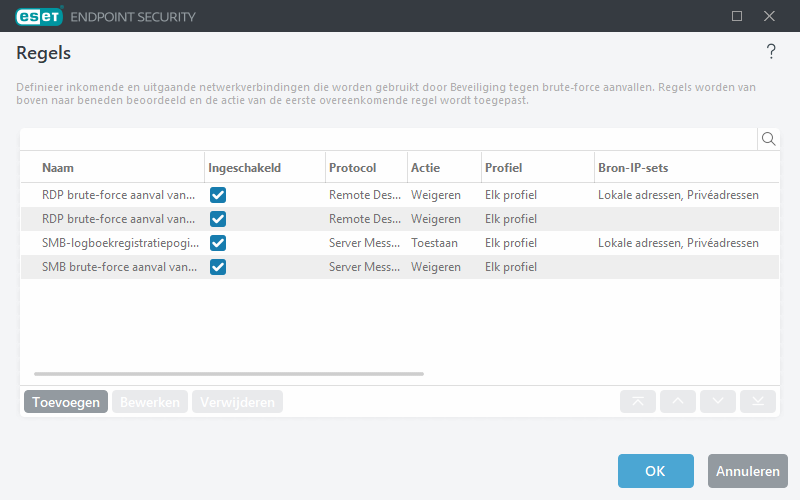Click the ESET logo in title bar
800x500 pixels.
point(38,16)
